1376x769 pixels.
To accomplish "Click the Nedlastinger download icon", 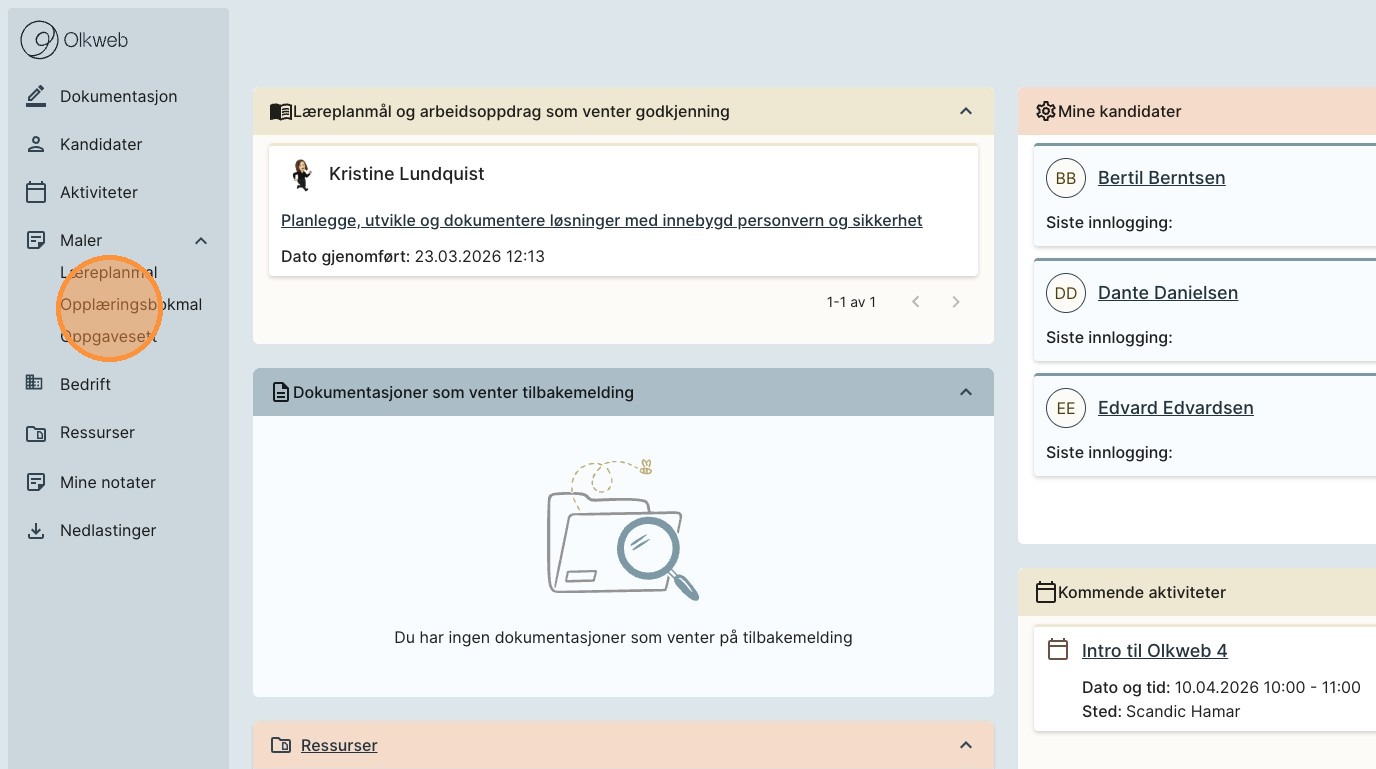I will (x=36, y=530).
